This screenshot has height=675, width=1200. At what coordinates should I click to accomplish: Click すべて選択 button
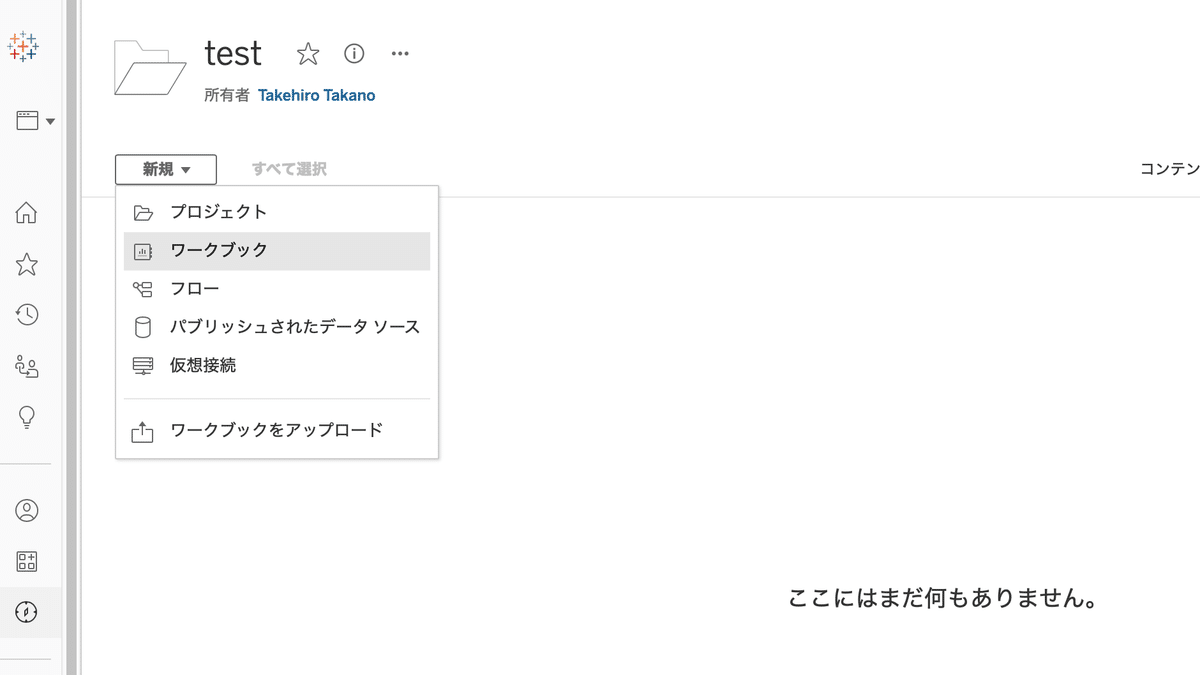(289, 170)
